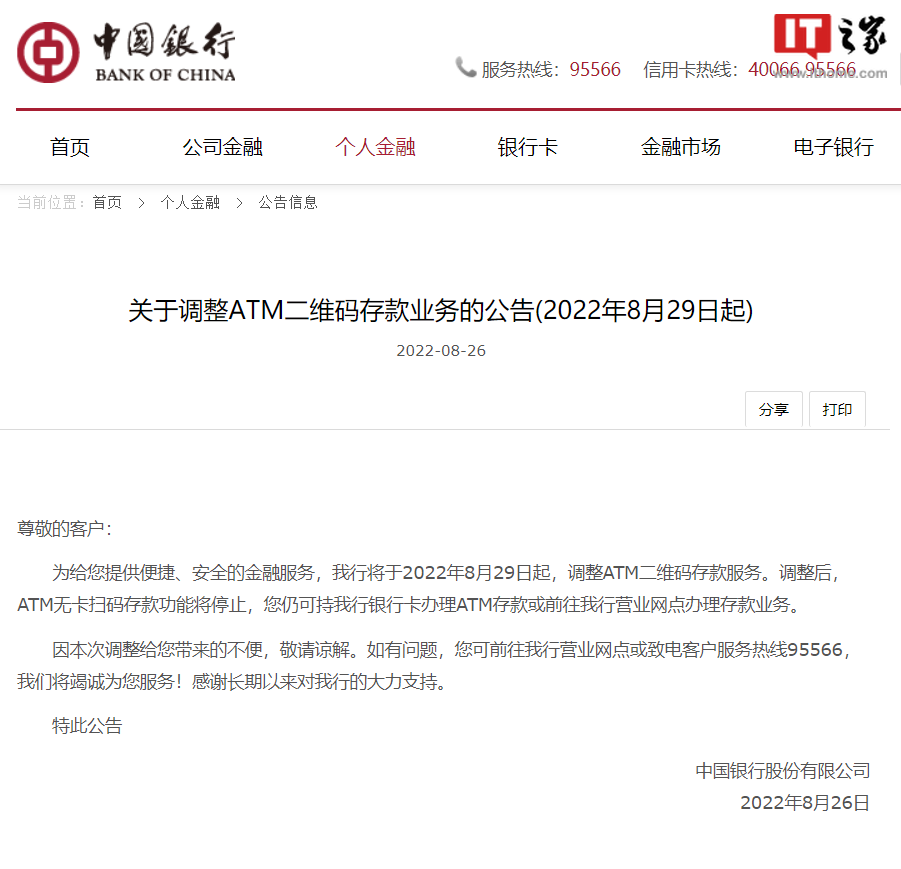901x869 pixels.
Task: Open the 电子银行 navigation menu item
Action: click(x=833, y=147)
